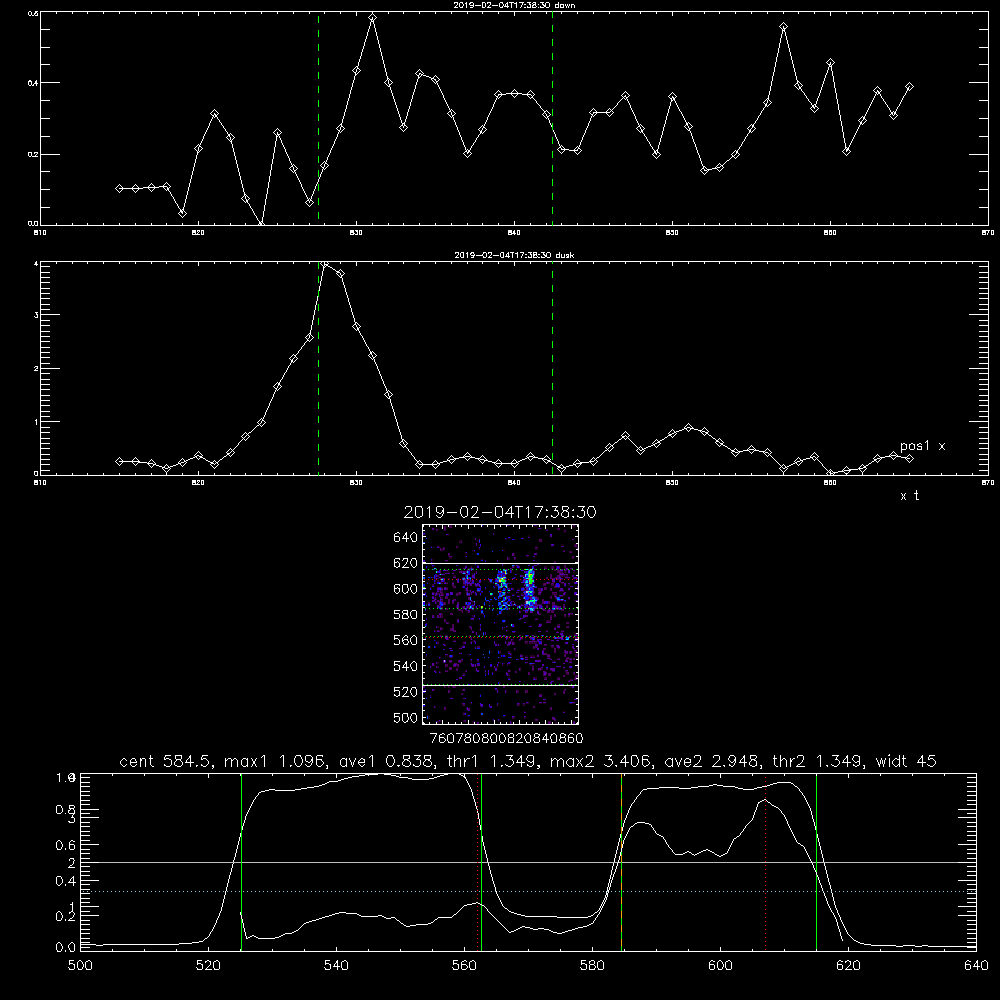Click the solid horizontal line at level 2

pyautogui.click(x=528, y=862)
